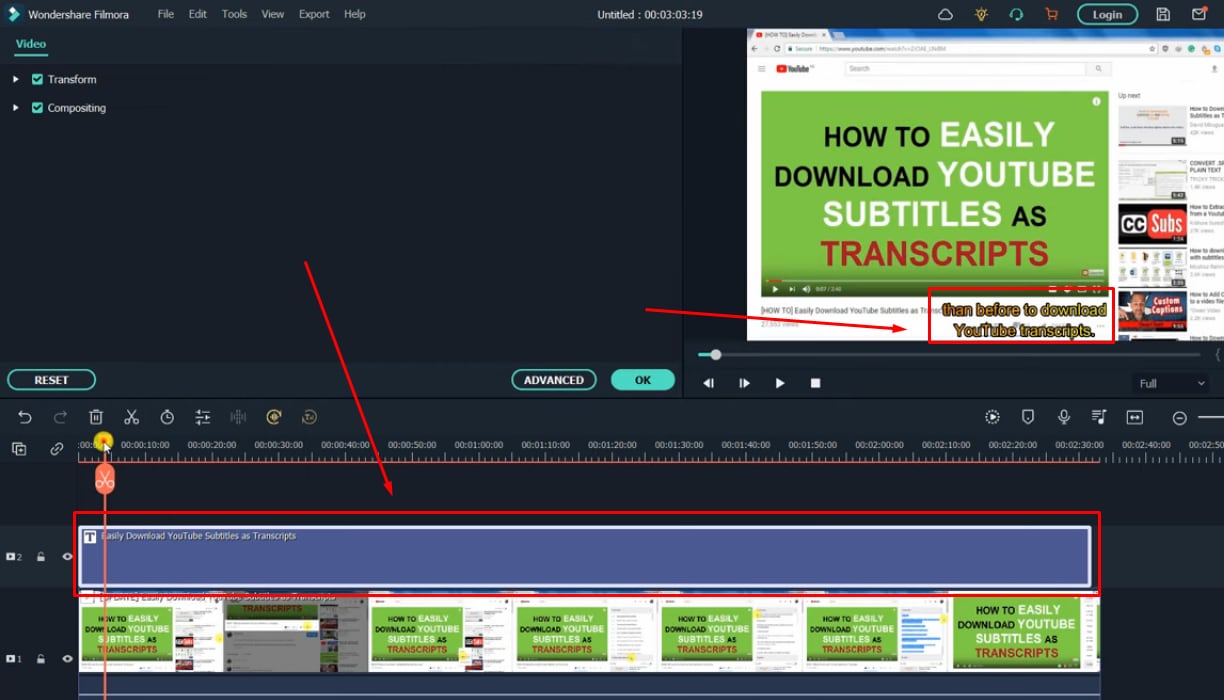
Task: Lock track 2 with padlock icon
Action: pyautogui.click(x=41, y=557)
